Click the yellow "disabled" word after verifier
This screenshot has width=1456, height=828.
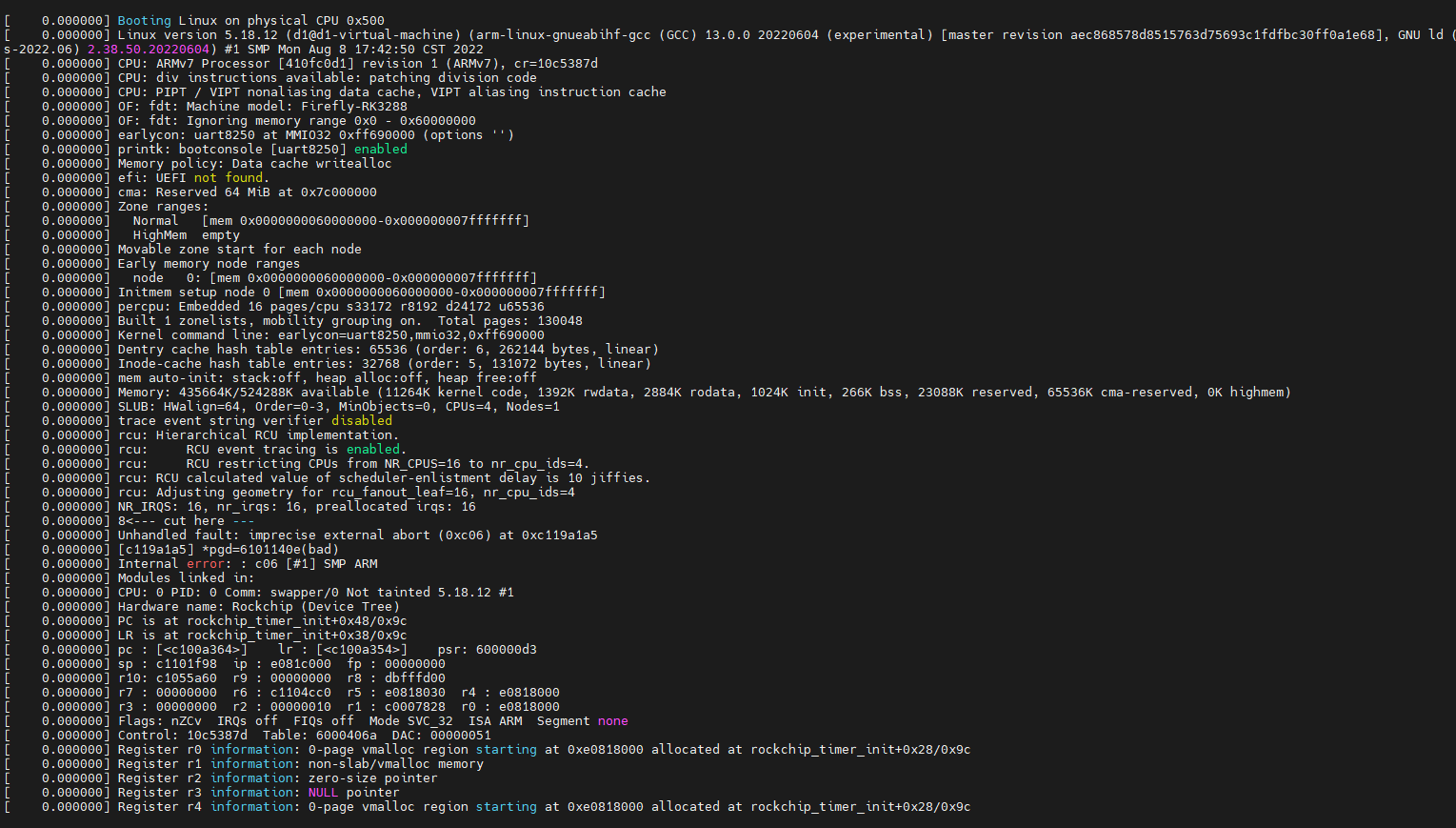tap(362, 420)
